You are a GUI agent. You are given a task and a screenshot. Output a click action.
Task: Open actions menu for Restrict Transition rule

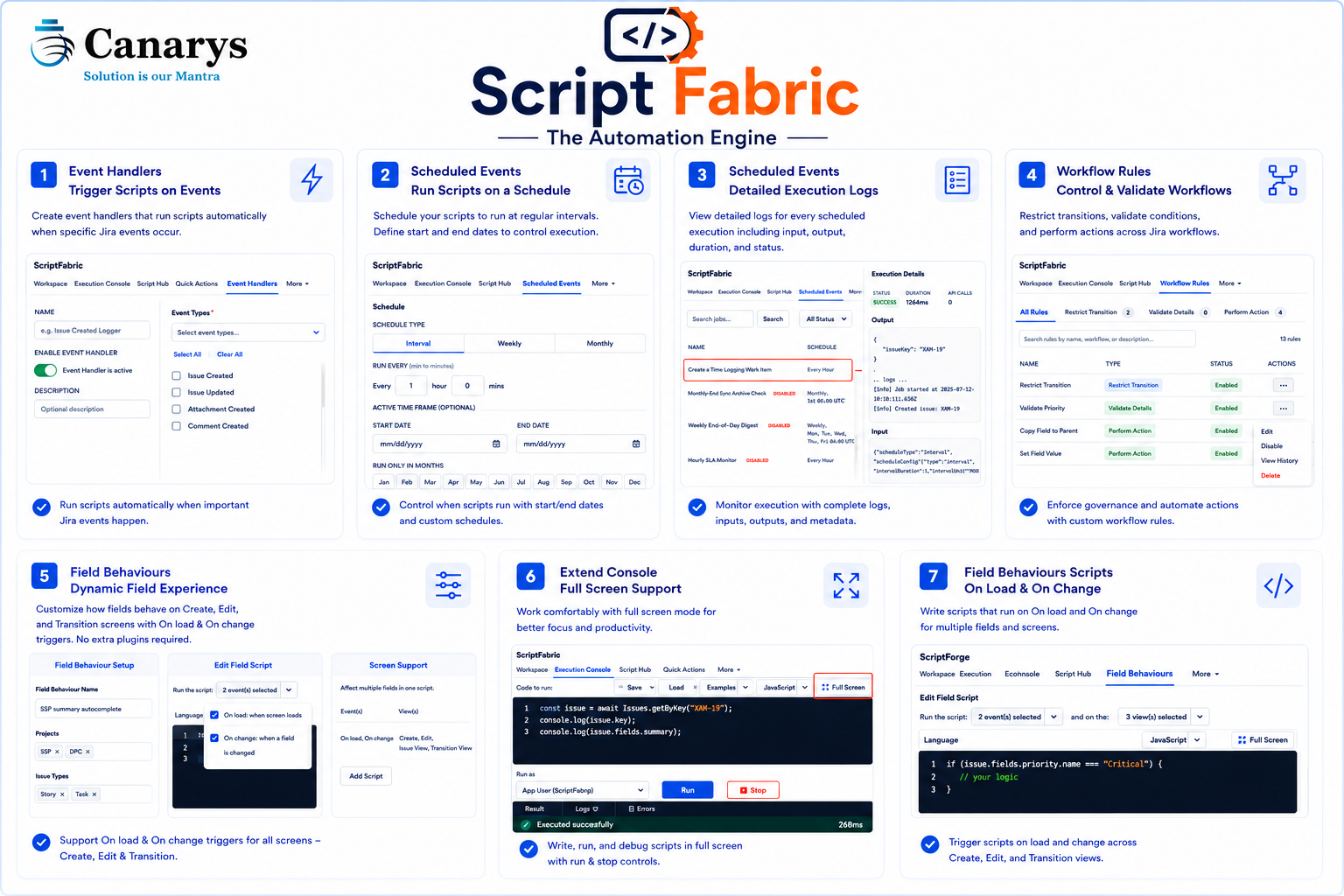pos(1283,385)
